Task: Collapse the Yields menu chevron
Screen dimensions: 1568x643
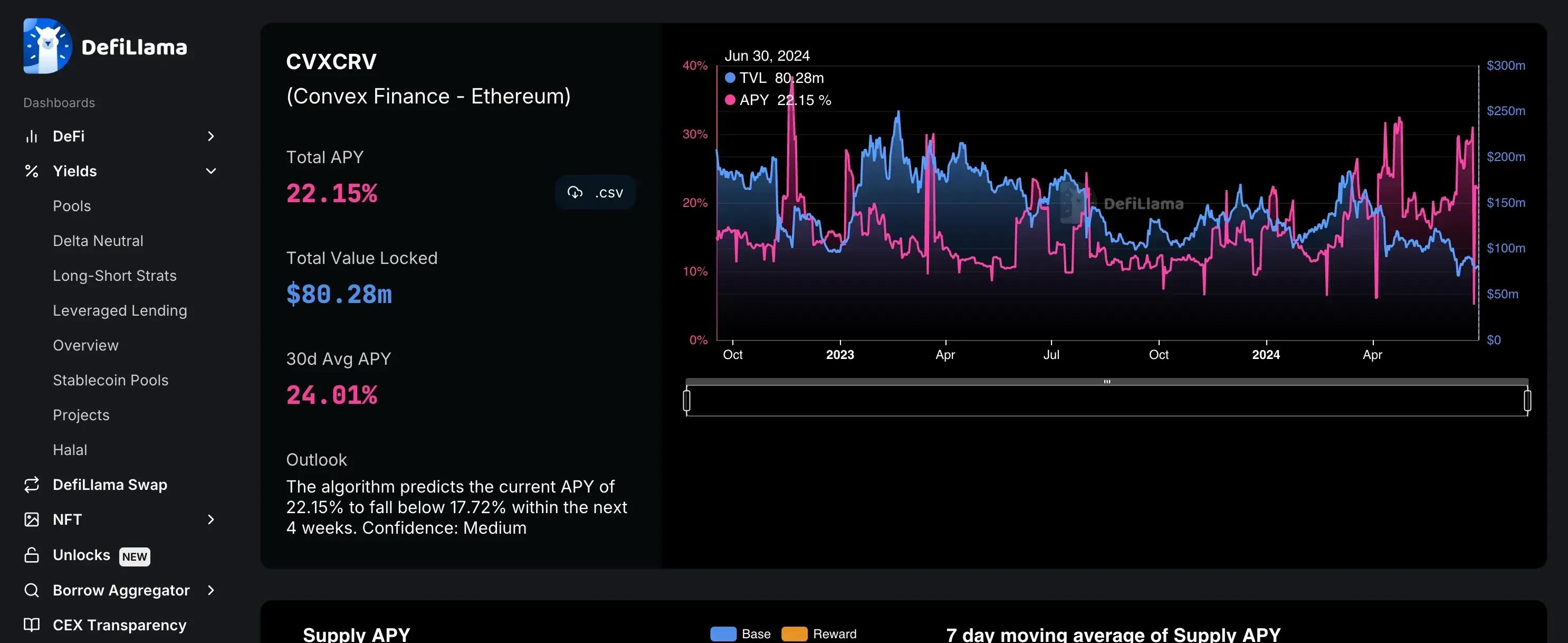Action: coord(211,171)
